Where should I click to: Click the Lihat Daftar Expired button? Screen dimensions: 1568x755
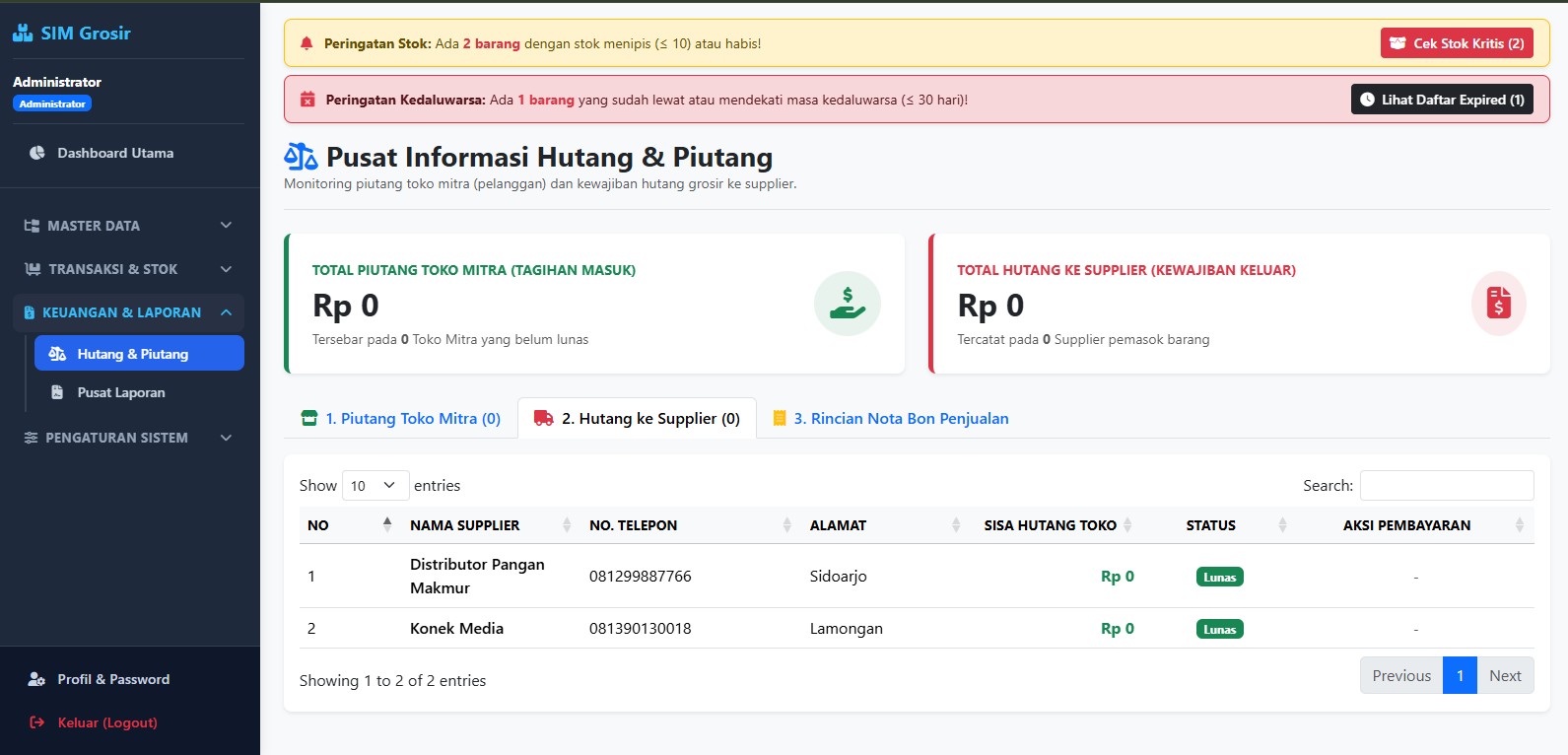(x=1442, y=100)
